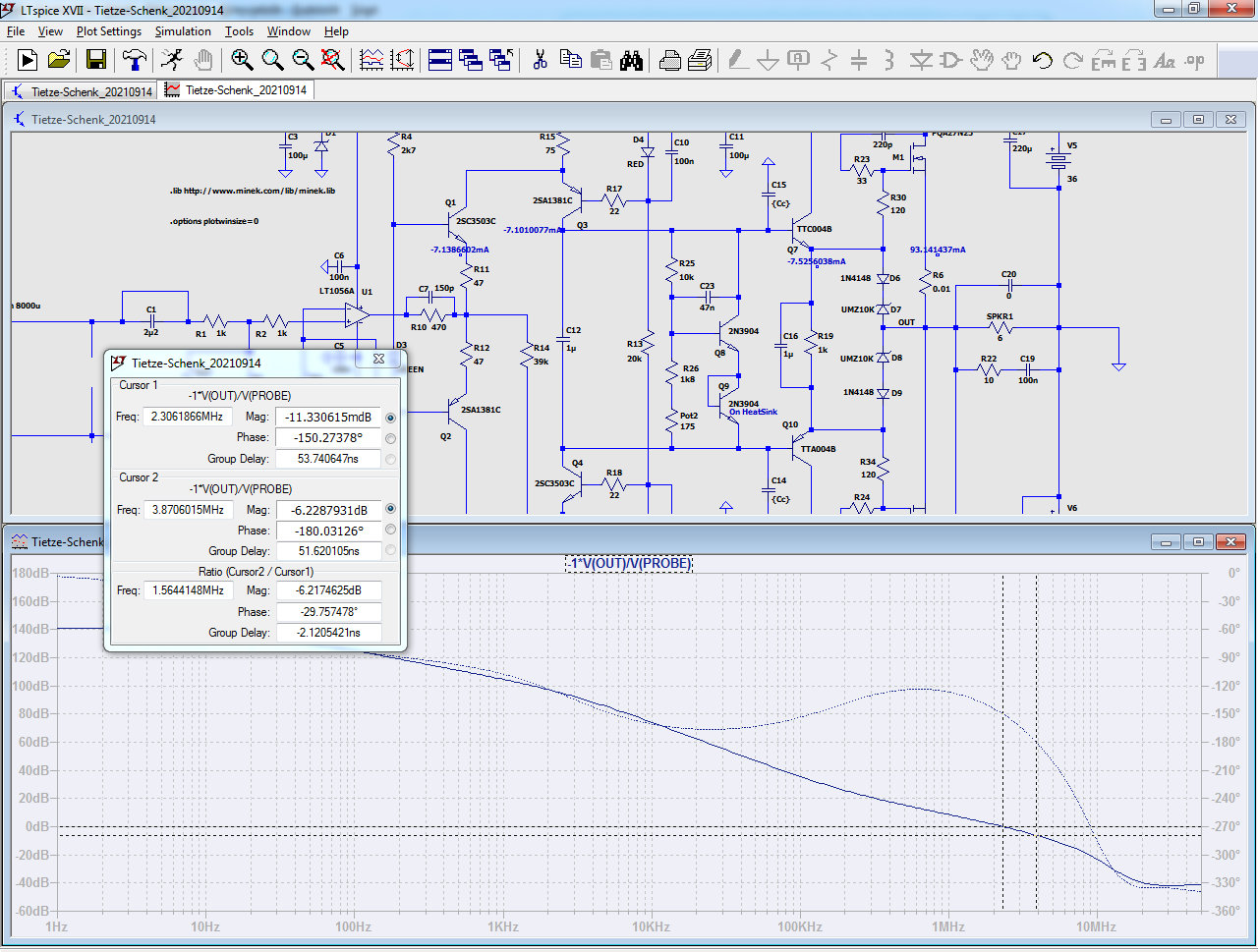Select the Capacitor component tool

[859, 60]
